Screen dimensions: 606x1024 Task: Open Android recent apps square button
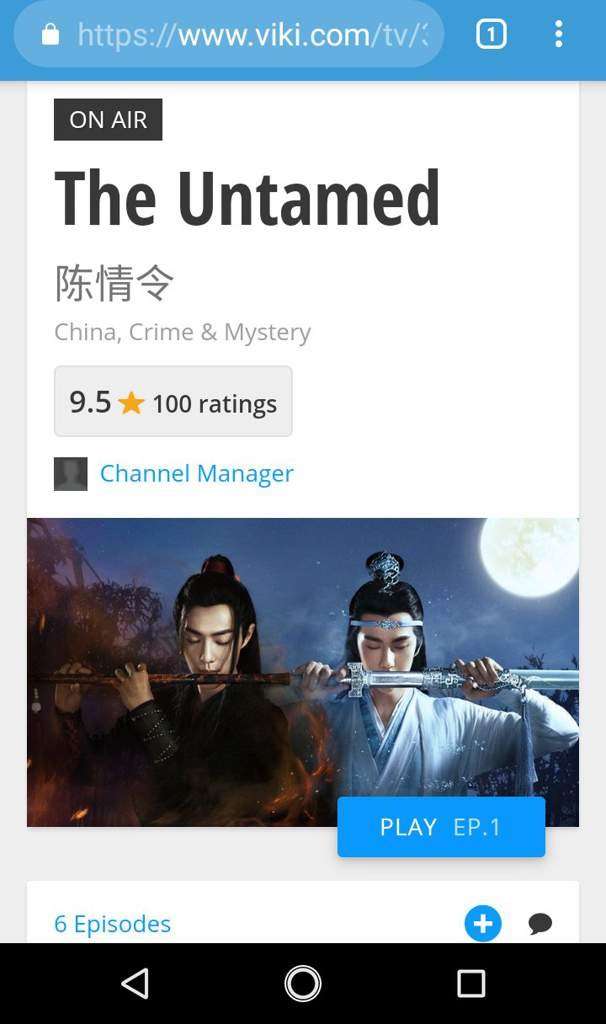[x=471, y=984]
